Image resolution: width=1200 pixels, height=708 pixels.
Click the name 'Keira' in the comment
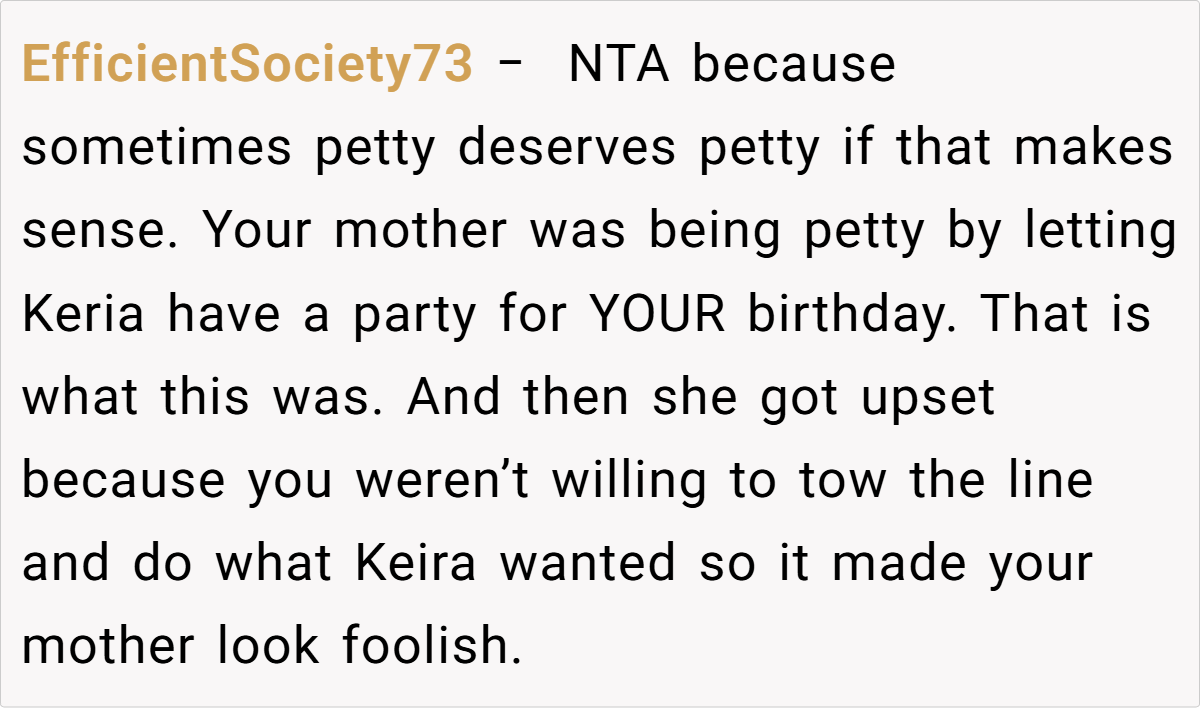414,564
